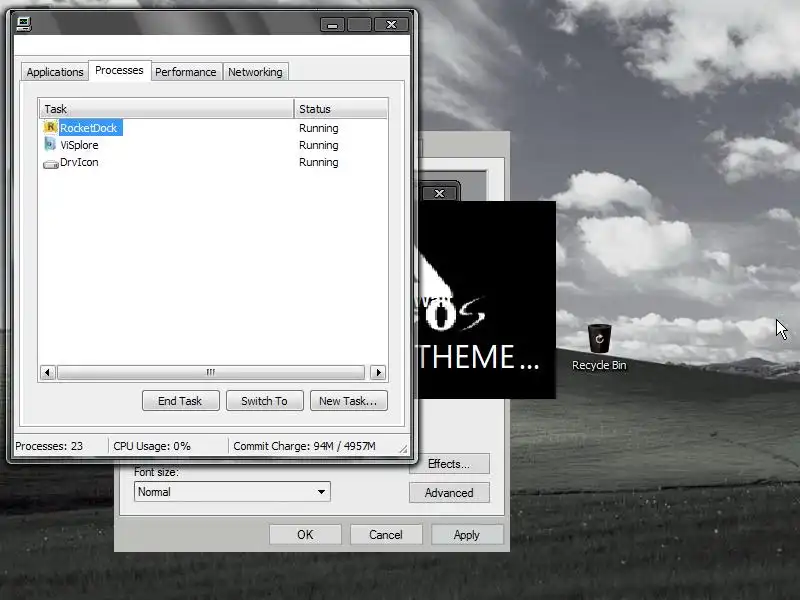Select the ViSplore task row
800x600 pixels.
click(213, 145)
